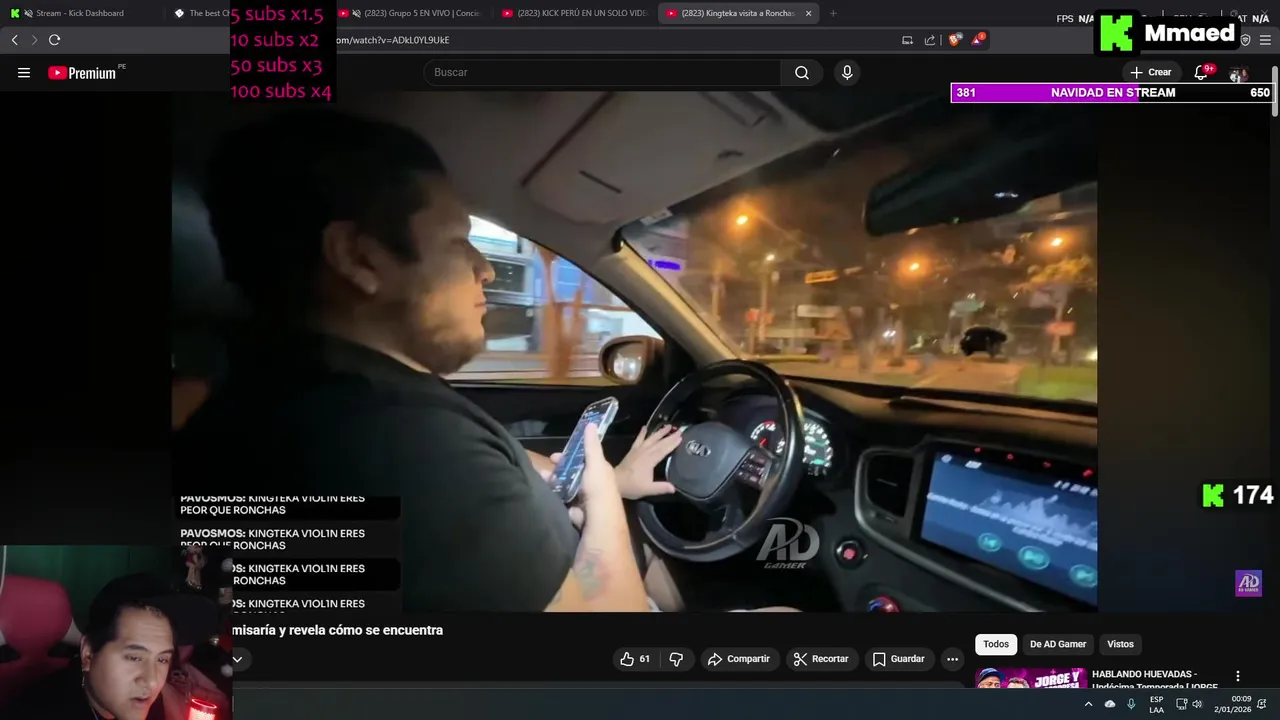Reload the current page

pyautogui.click(x=54, y=40)
